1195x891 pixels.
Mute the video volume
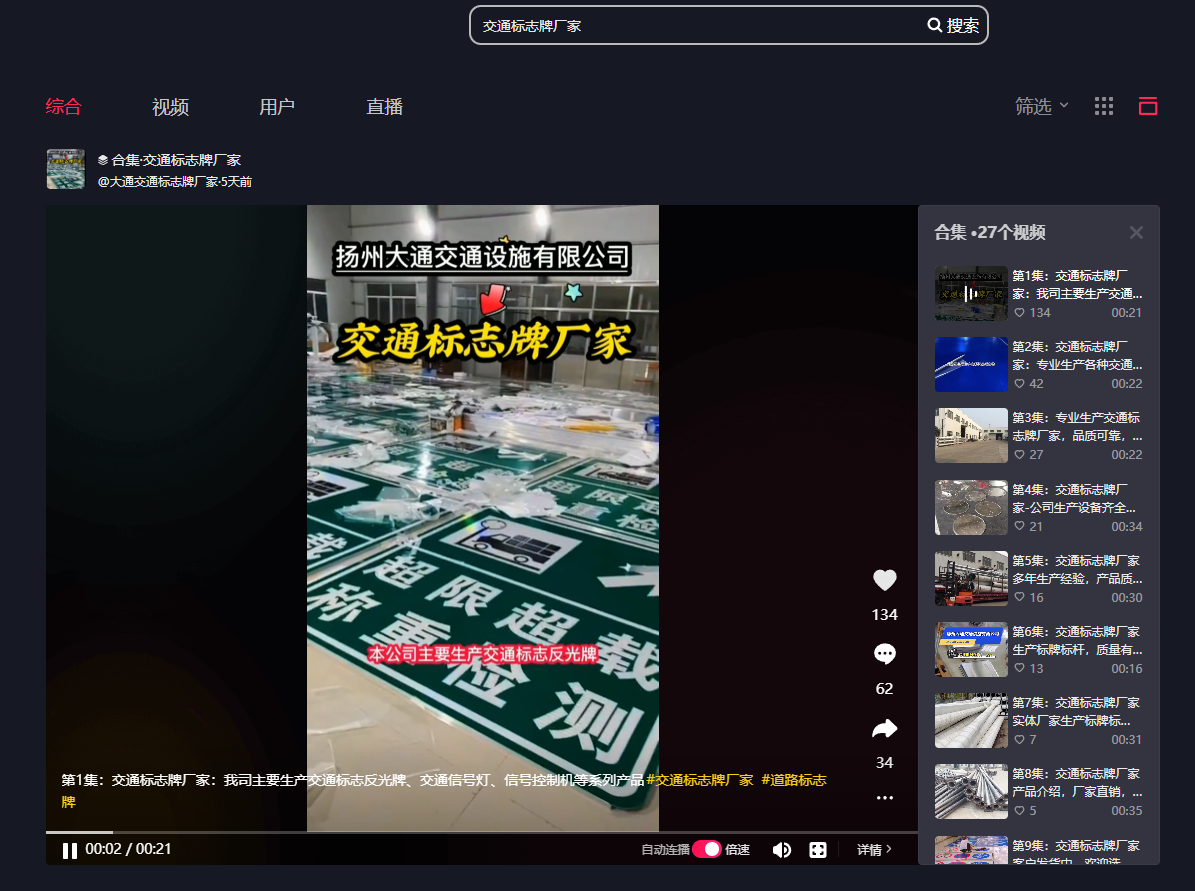781,850
